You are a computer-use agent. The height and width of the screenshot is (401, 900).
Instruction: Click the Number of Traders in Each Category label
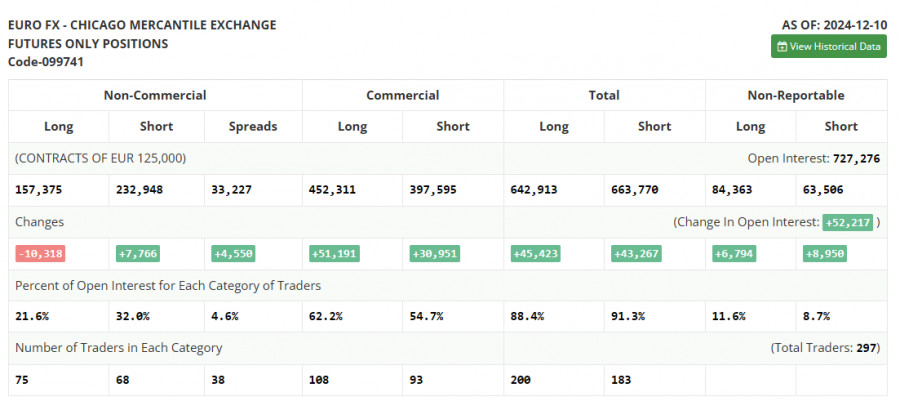(118, 348)
